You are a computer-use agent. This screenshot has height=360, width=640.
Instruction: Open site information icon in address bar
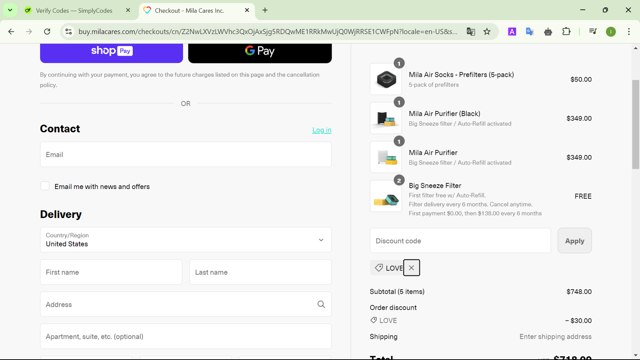point(69,31)
